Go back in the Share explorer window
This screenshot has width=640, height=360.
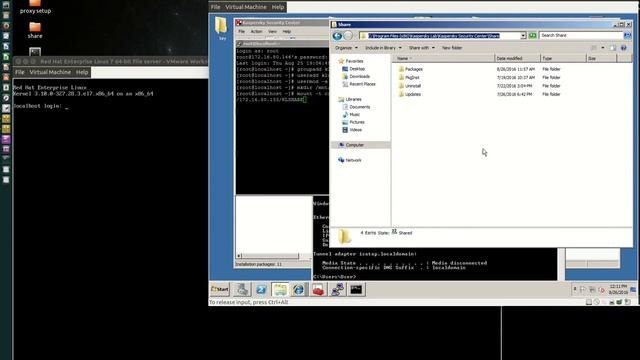[337, 36]
